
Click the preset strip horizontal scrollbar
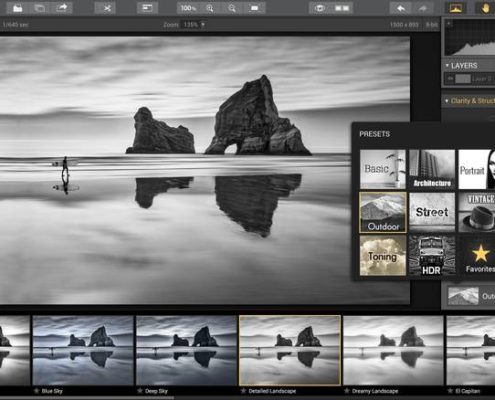coord(87,398)
